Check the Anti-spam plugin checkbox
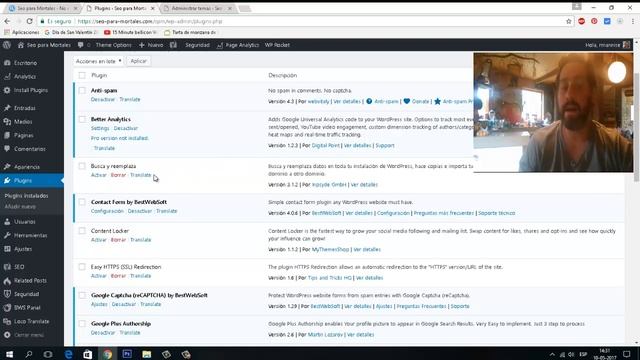 [82, 91]
